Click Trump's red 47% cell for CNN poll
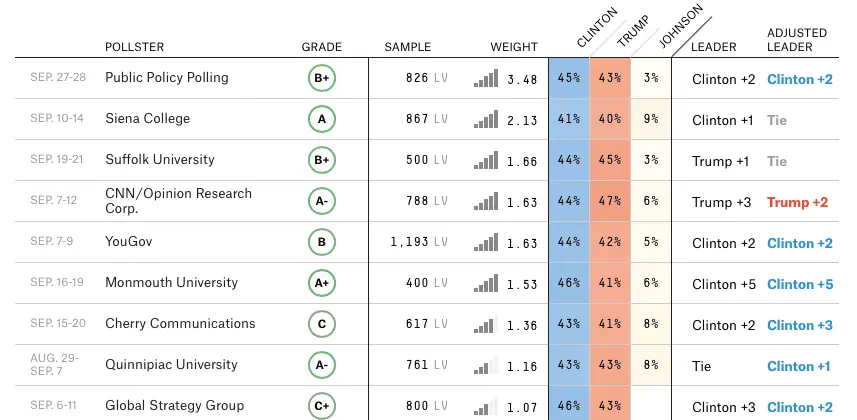This screenshot has height=420, width=857. pyautogui.click(x=610, y=202)
